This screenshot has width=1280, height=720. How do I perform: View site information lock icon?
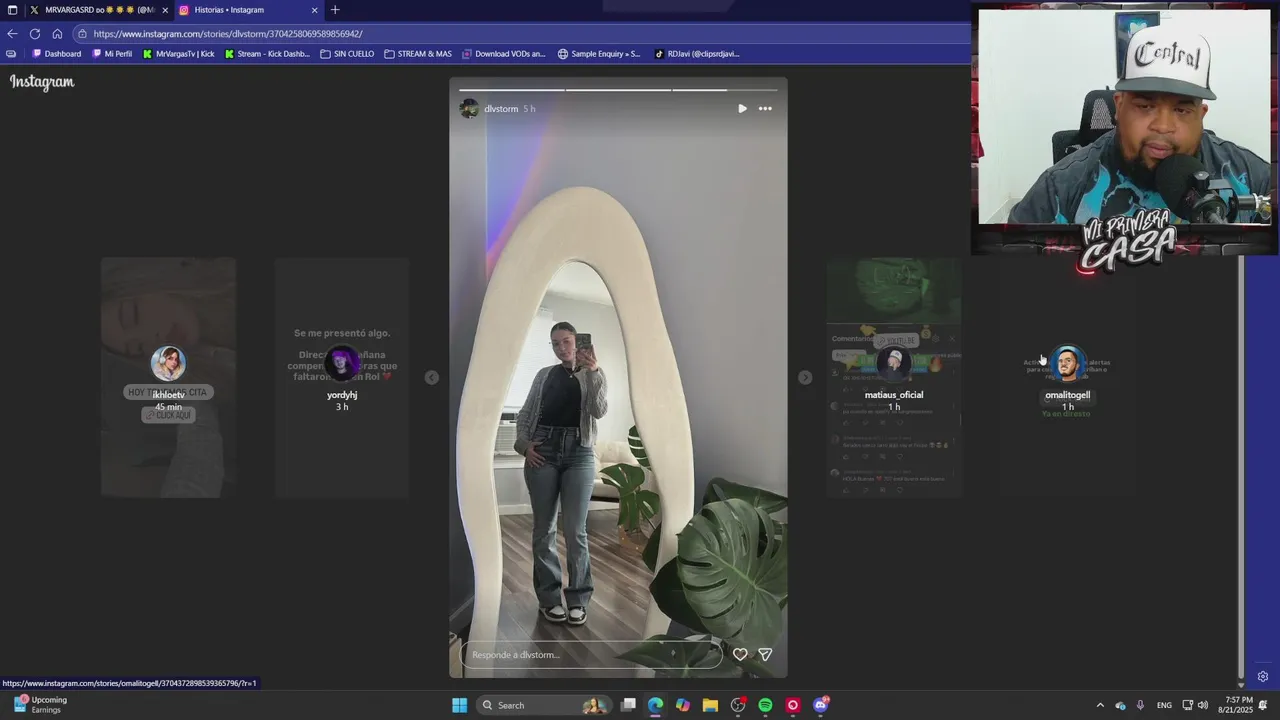(x=83, y=34)
